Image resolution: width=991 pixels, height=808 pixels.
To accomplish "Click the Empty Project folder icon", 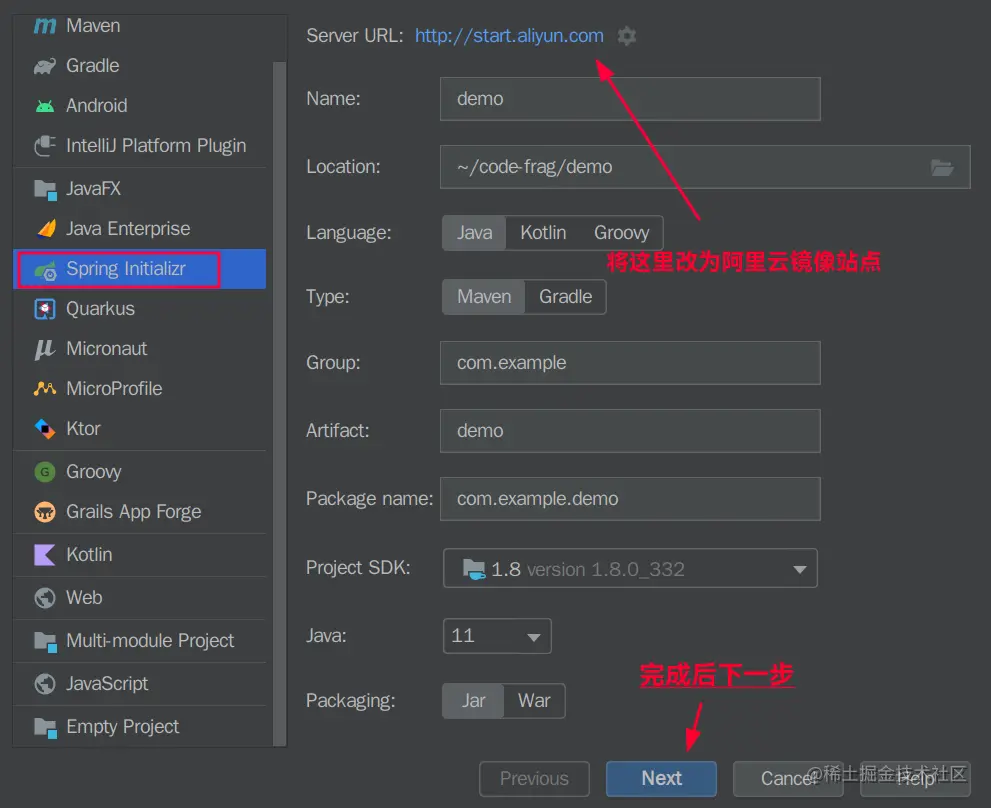I will point(45,727).
